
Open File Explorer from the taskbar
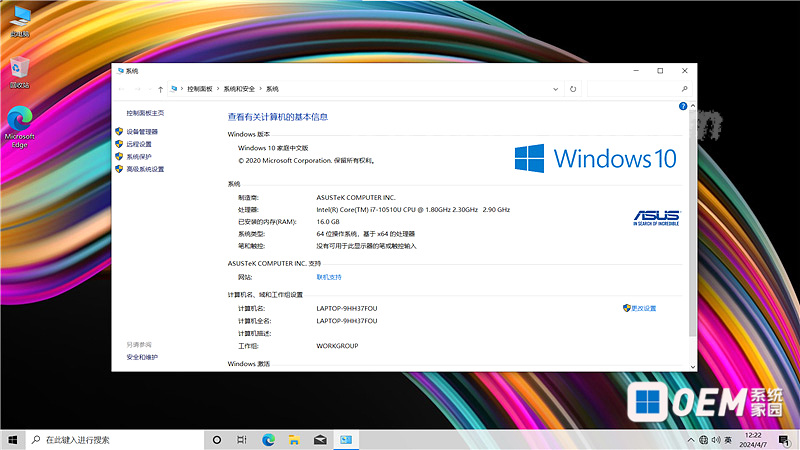[294, 440]
